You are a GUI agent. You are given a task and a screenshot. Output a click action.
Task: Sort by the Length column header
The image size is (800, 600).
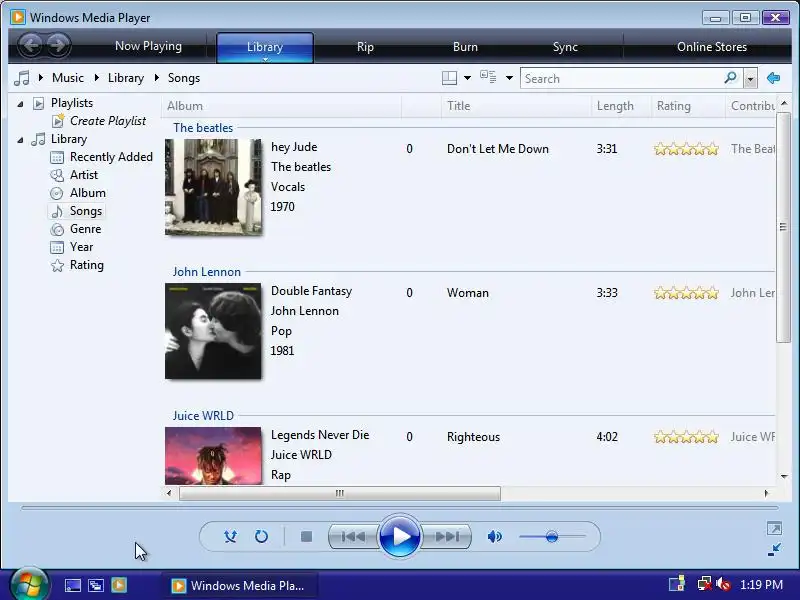point(621,106)
